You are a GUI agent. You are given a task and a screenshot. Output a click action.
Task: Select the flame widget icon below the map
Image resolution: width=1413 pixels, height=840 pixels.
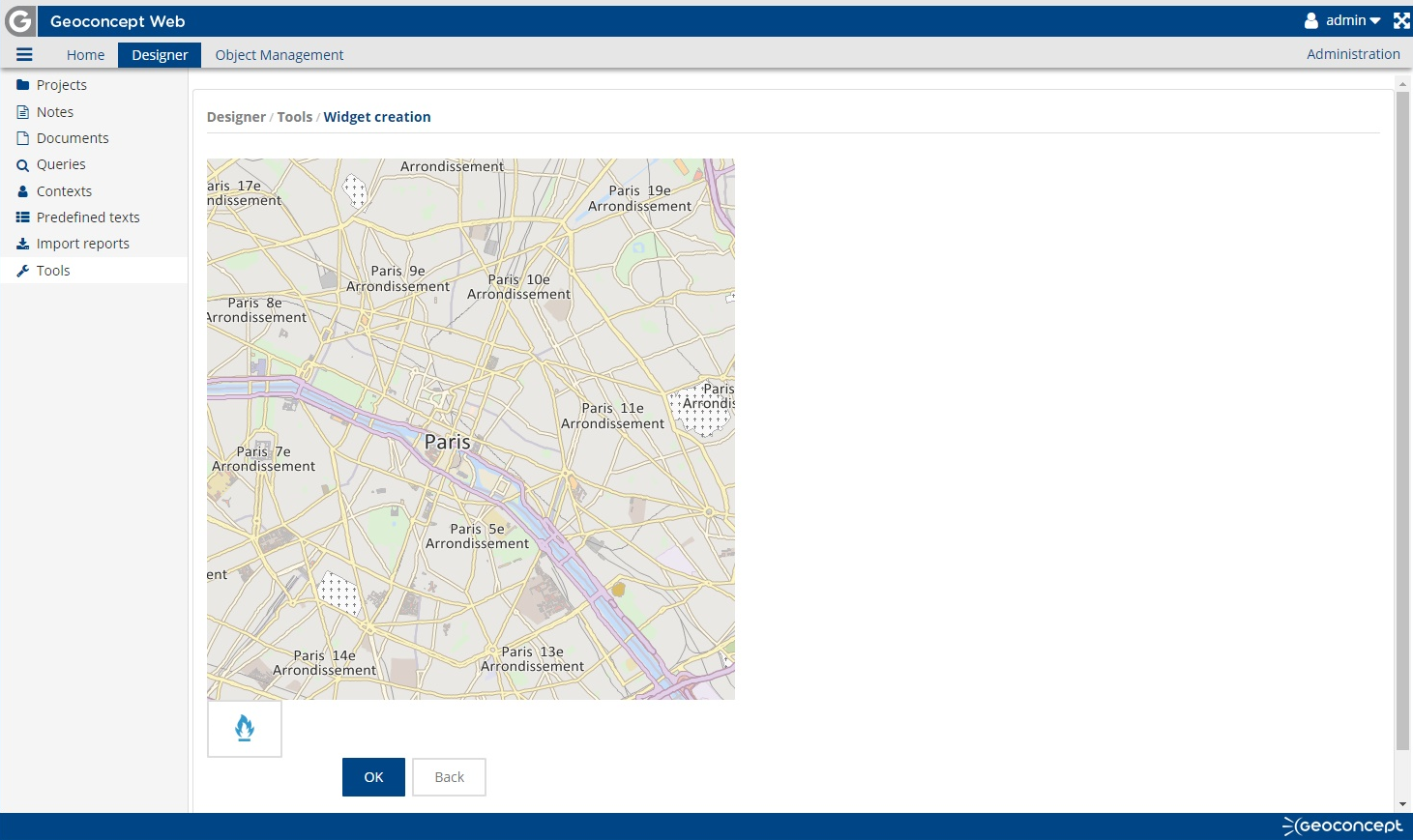click(x=245, y=729)
